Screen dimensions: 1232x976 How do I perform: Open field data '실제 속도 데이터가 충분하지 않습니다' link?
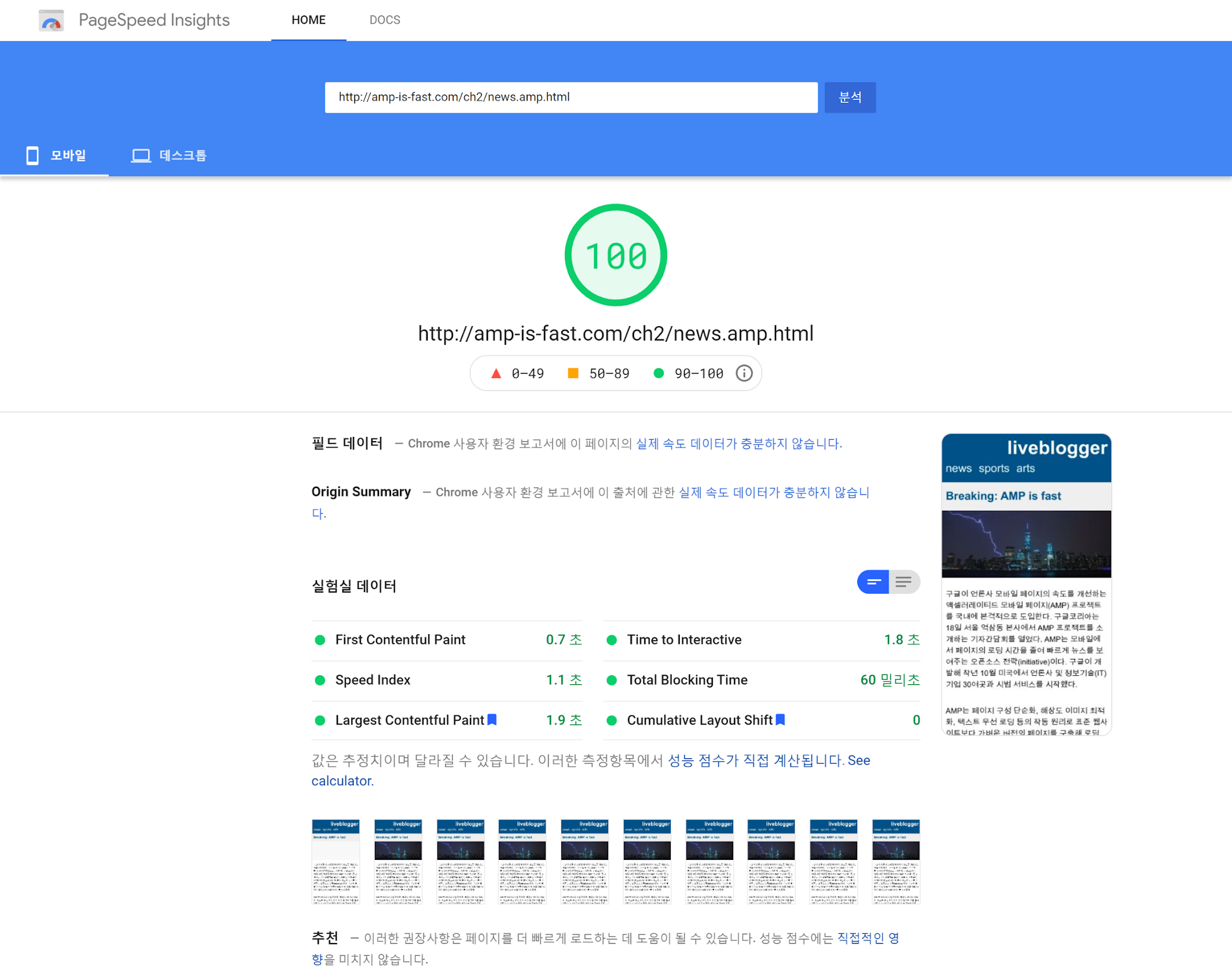pyautogui.click(x=739, y=444)
